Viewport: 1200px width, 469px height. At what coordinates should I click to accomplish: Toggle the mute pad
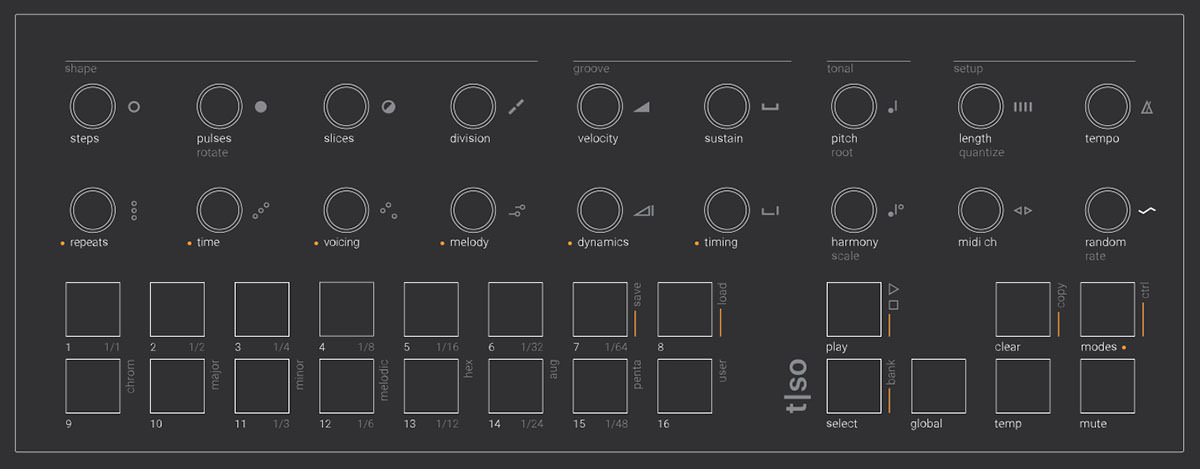[1107, 386]
